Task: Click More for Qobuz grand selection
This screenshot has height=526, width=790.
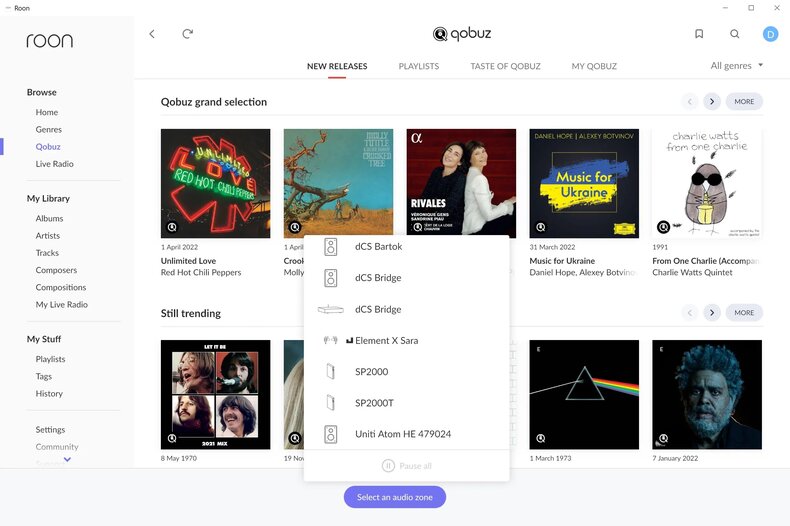Action: pyautogui.click(x=744, y=101)
